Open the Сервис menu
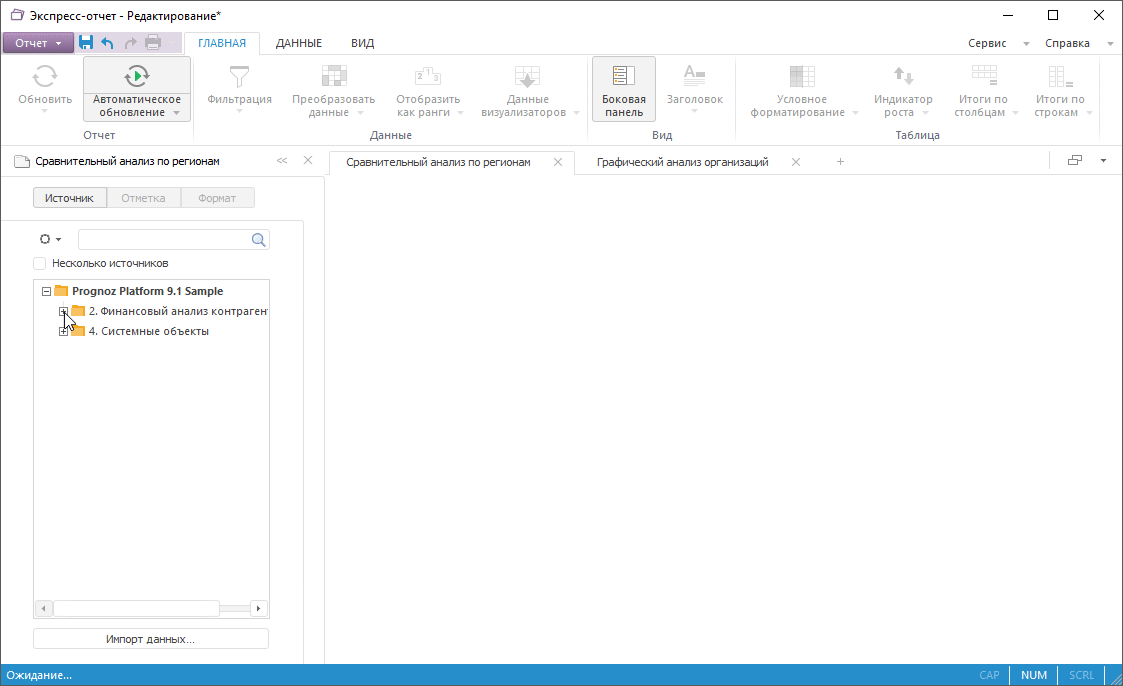Screen dimensions: 1123x686 (x=987, y=43)
